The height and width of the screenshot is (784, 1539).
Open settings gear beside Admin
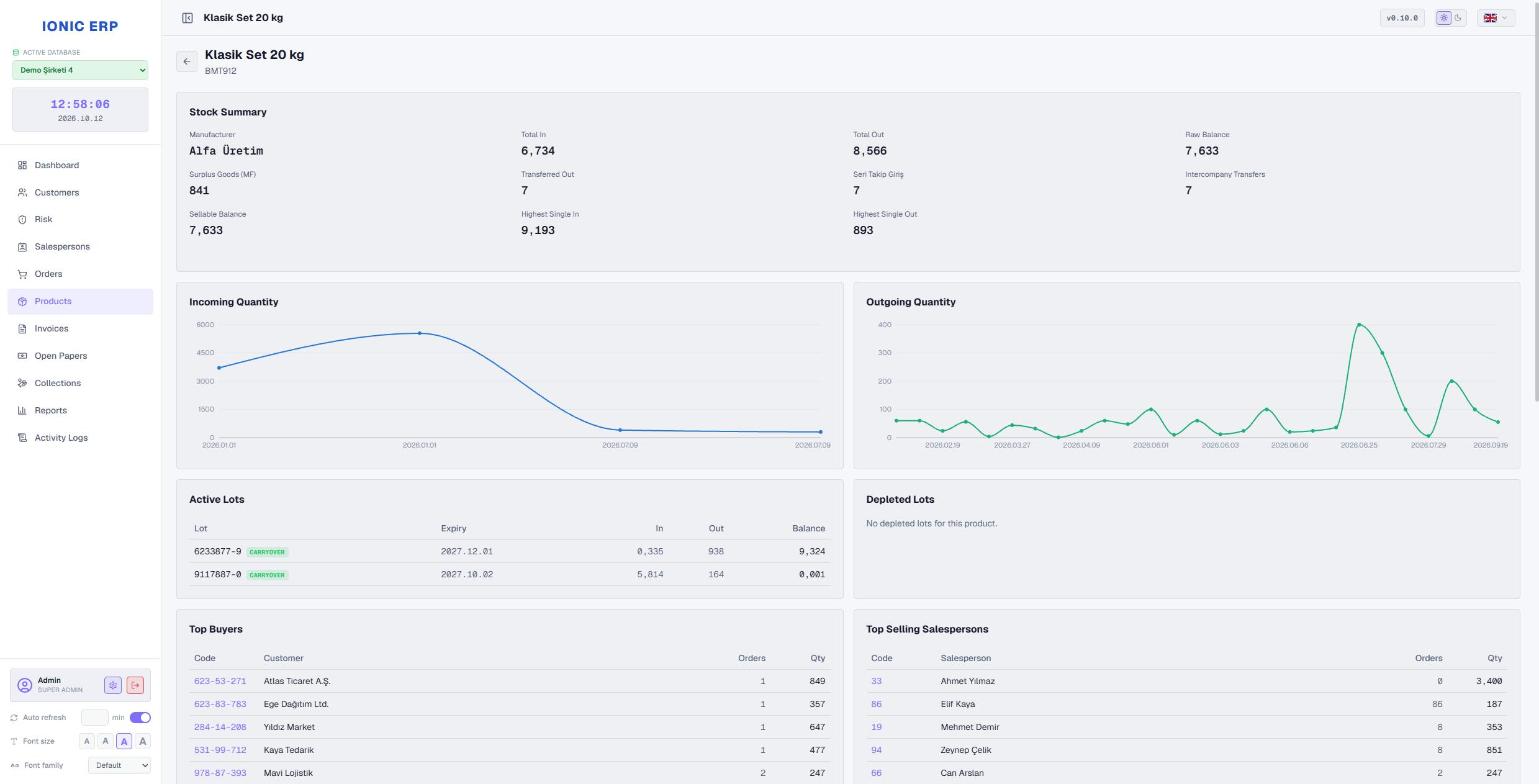113,685
